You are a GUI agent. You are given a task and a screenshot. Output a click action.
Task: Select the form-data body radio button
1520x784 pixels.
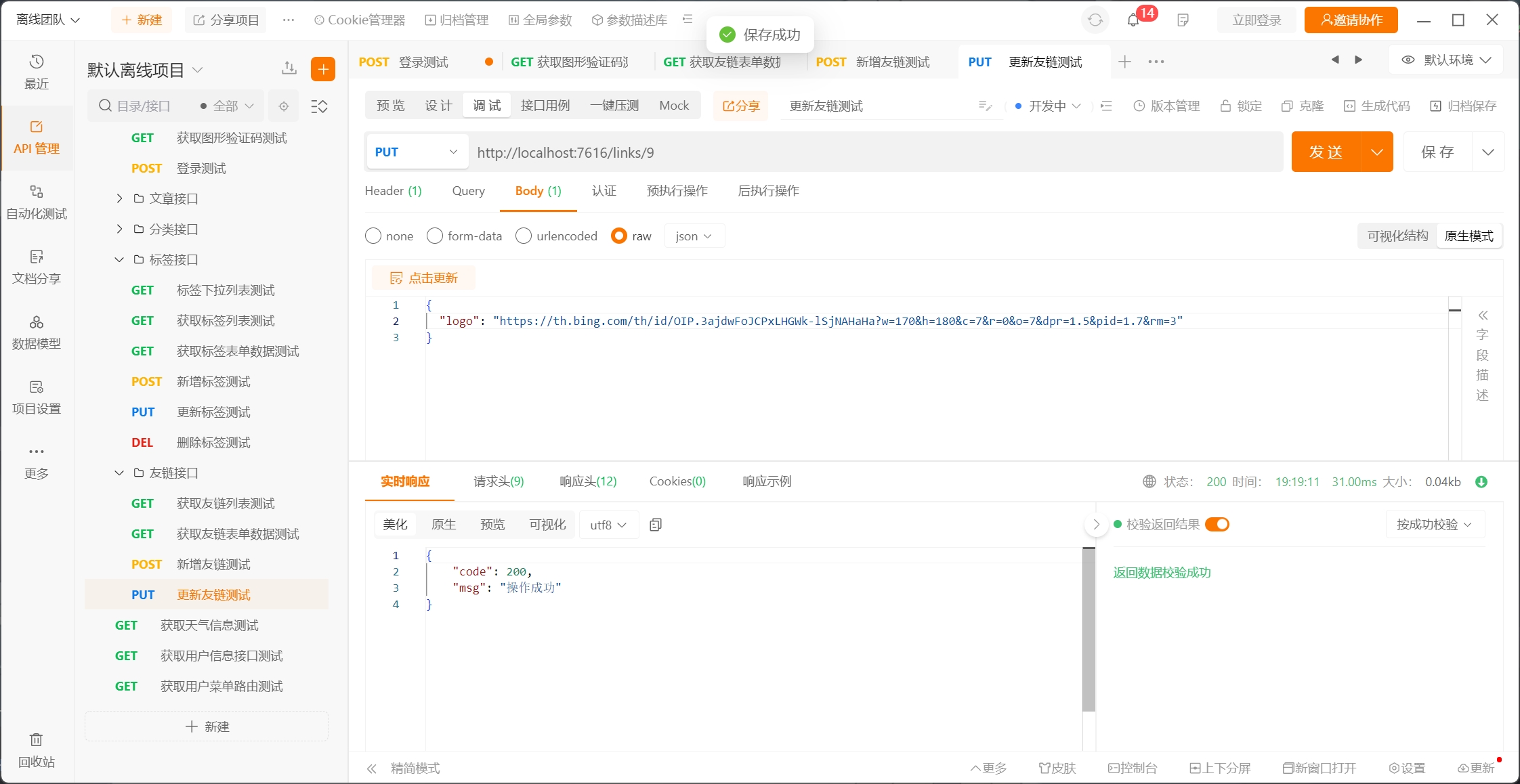(435, 236)
